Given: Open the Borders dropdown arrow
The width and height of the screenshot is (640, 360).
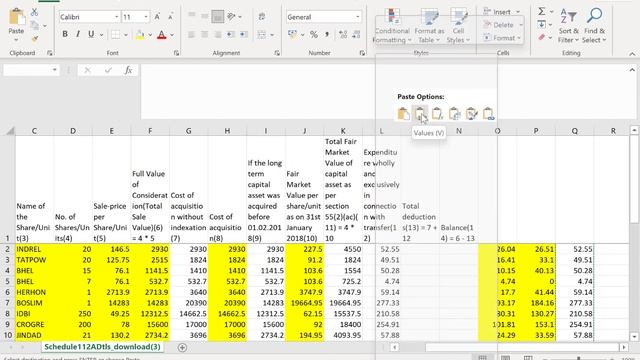Looking at the screenshot, I should coord(126,35).
